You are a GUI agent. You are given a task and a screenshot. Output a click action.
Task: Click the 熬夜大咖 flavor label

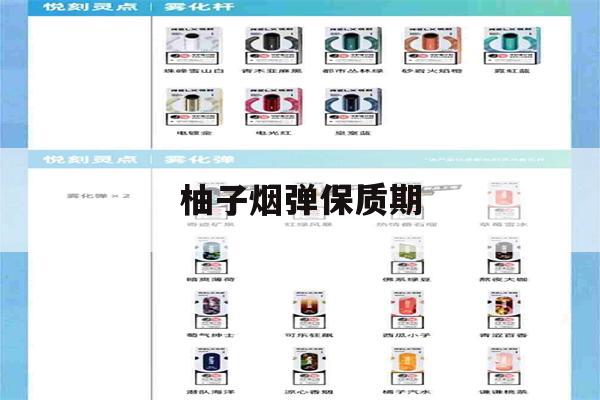[x=504, y=279]
